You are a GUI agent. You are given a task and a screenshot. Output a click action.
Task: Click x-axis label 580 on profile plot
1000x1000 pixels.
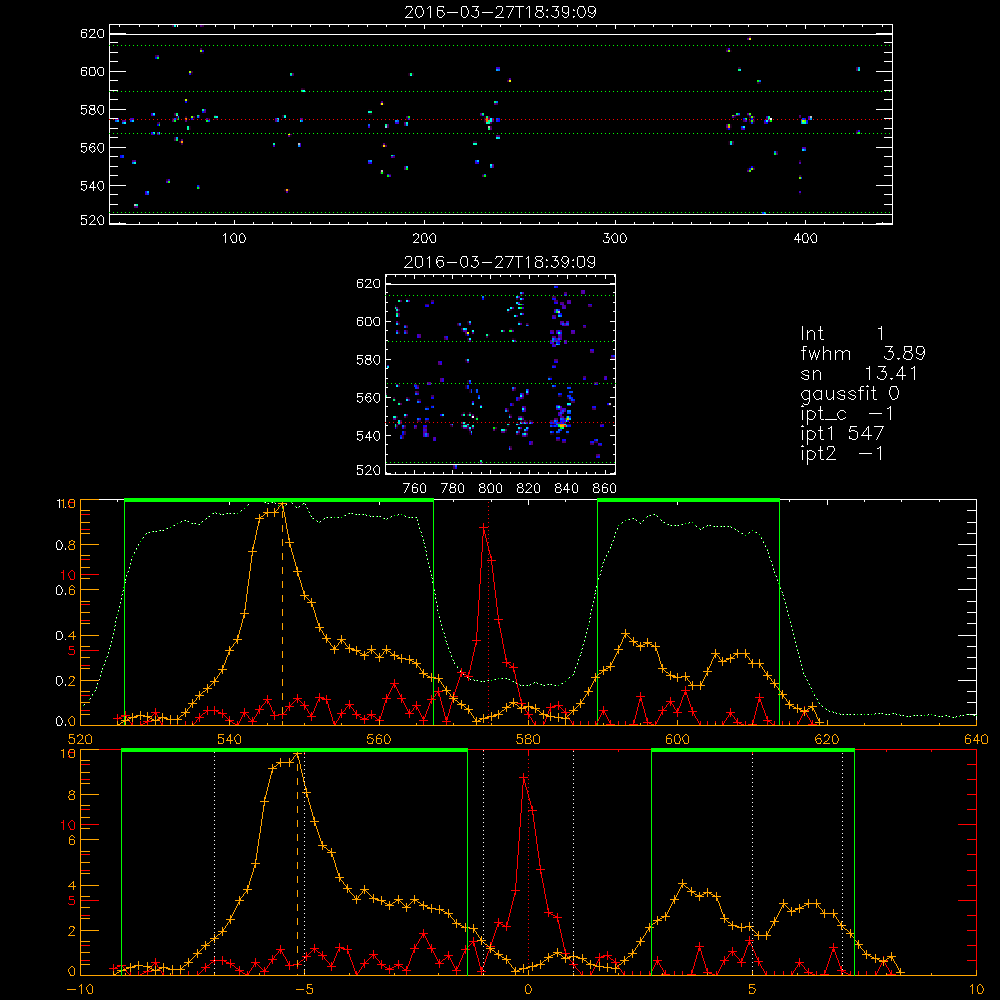pos(528,739)
